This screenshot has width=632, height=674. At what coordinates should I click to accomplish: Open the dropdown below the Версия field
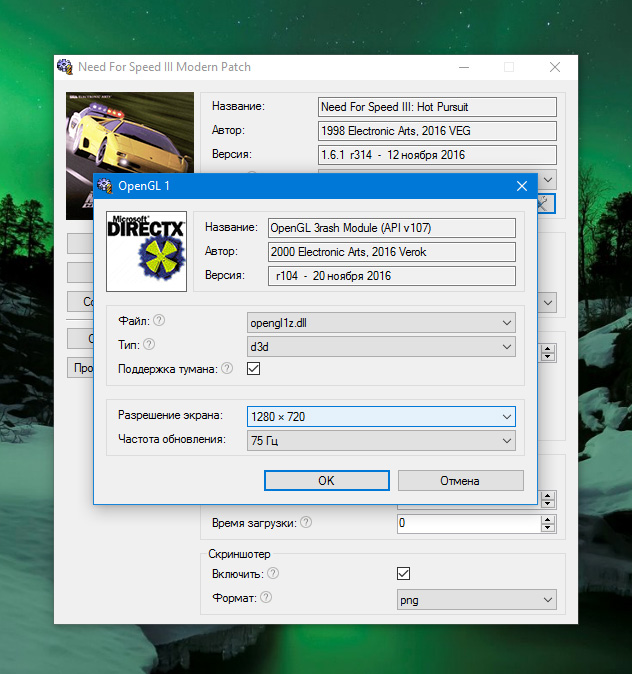point(548,180)
